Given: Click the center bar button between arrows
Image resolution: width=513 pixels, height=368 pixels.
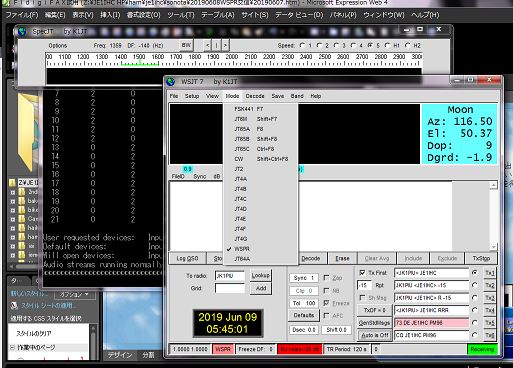Looking at the screenshot, I should pos(216,45).
